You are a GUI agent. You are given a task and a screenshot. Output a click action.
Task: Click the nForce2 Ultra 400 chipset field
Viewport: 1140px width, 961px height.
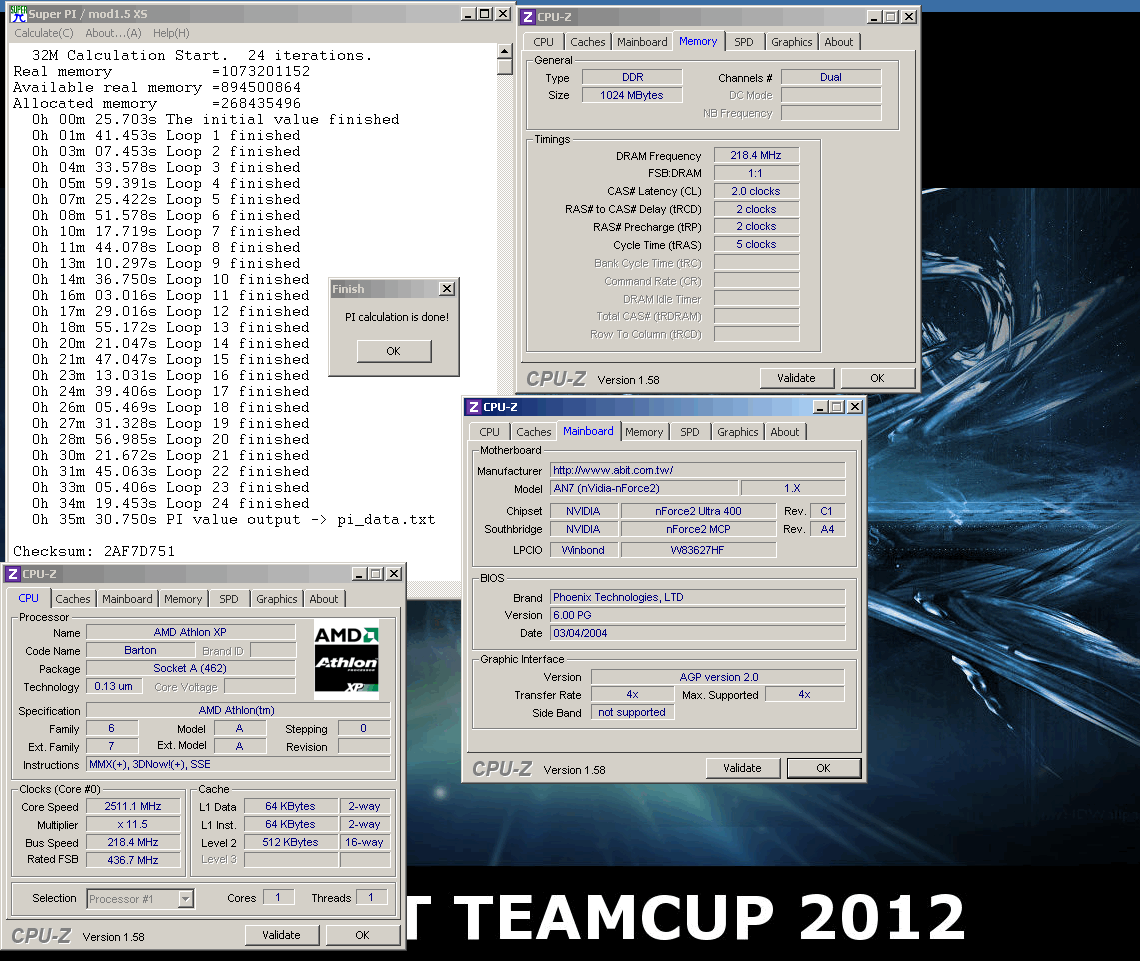(699, 511)
